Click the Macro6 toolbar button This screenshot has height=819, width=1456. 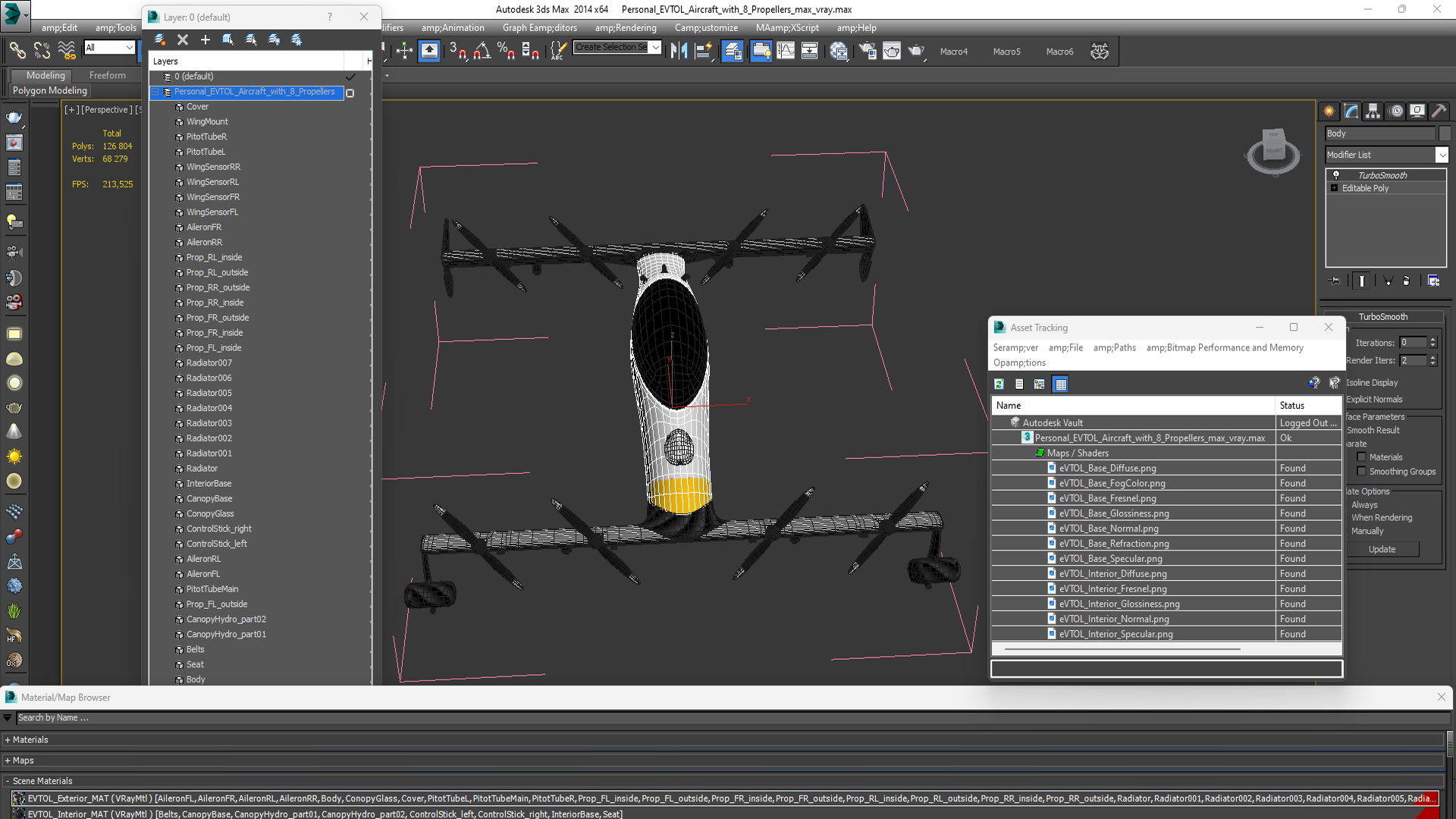[x=1059, y=52]
